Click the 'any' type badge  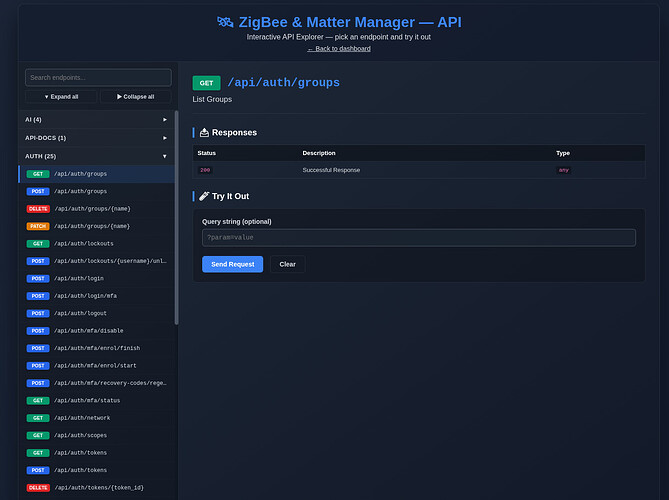tap(564, 170)
